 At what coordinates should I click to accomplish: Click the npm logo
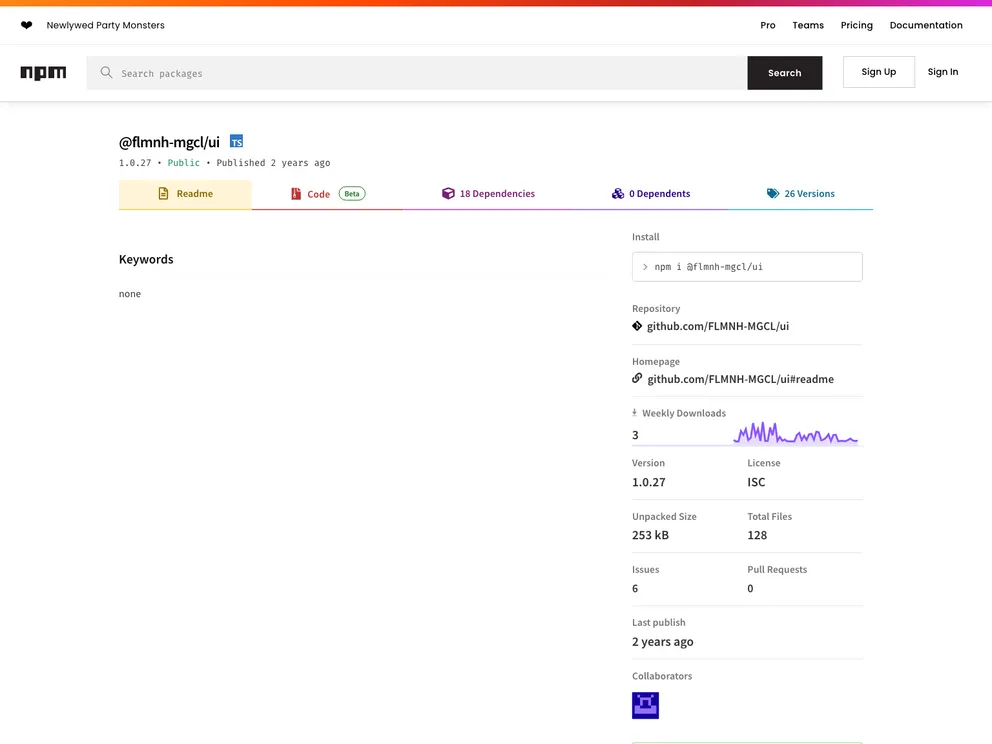pos(43,73)
